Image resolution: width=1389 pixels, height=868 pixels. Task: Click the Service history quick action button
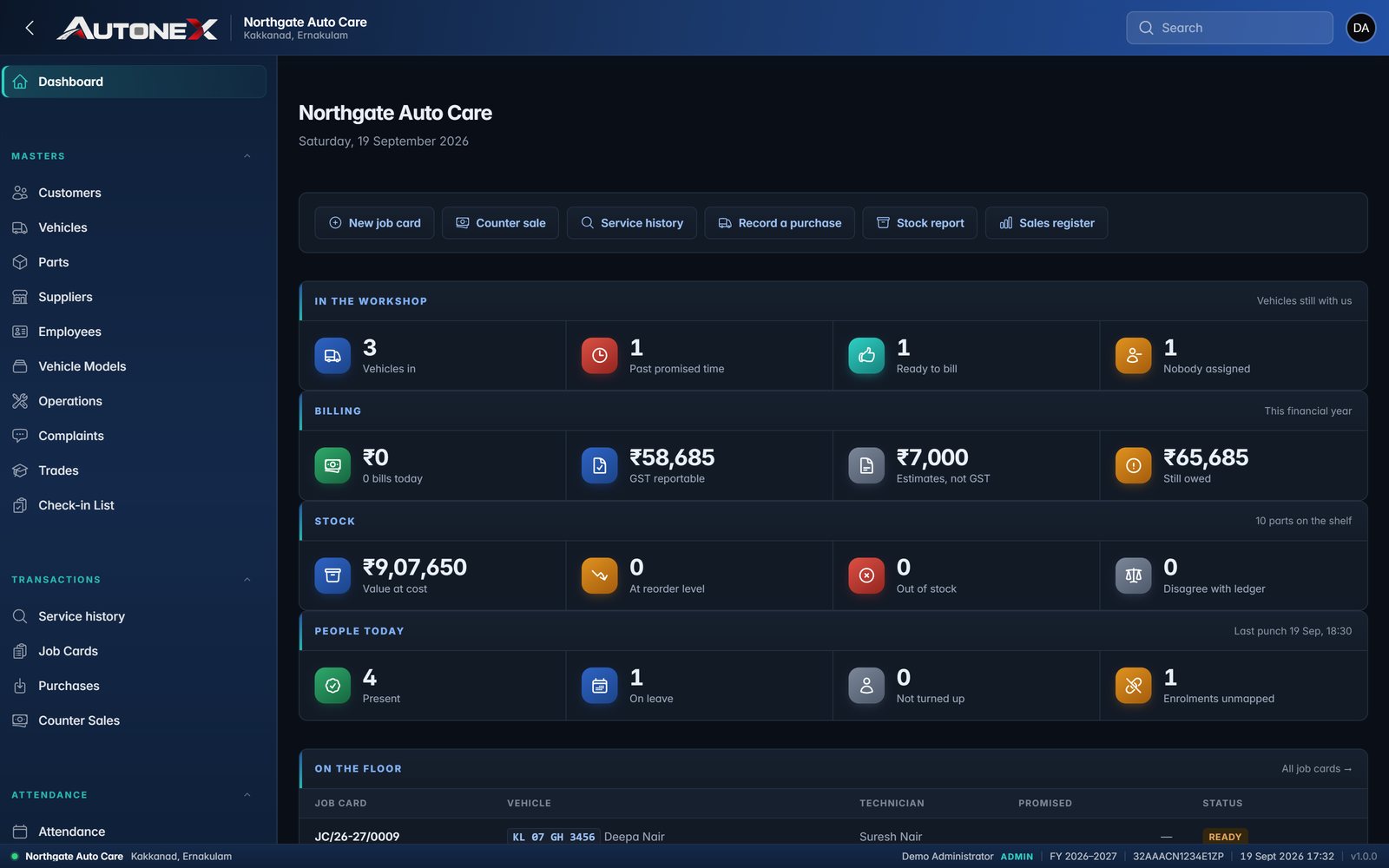632,223
